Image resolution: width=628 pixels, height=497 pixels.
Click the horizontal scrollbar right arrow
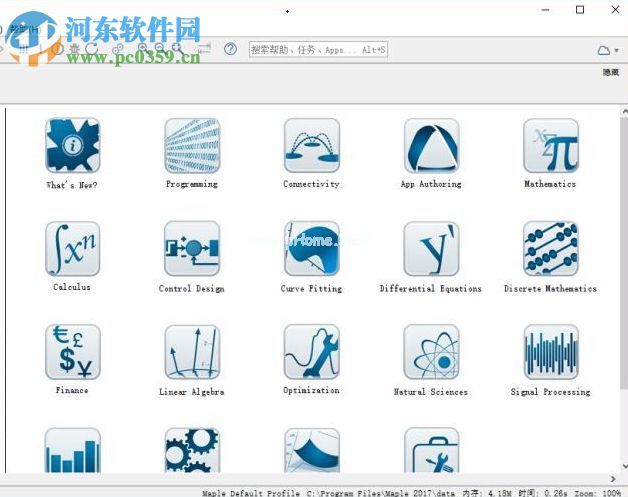click(x=613, y=479)
